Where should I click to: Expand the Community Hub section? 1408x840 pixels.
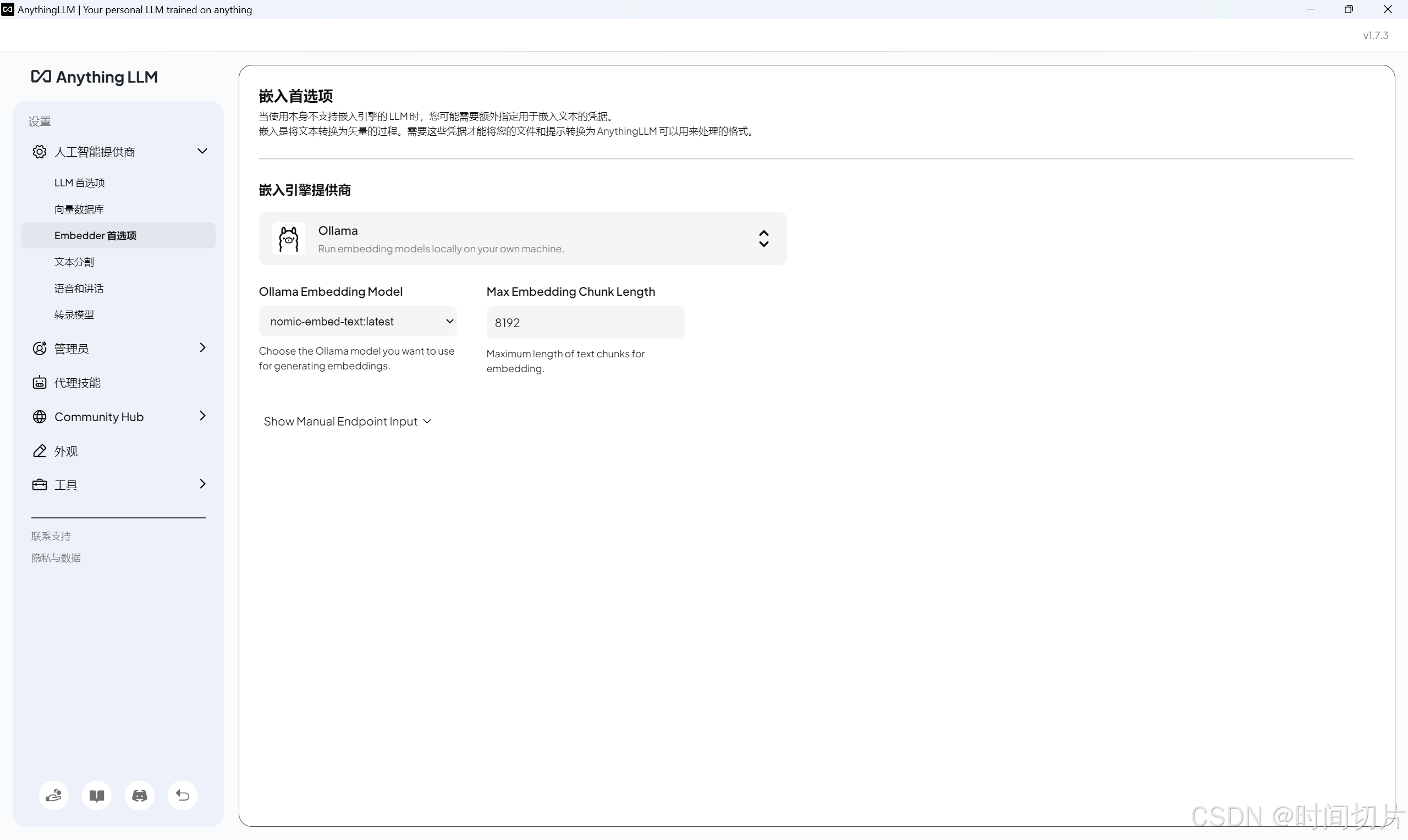pyautogui.click(x=202, y=416)
